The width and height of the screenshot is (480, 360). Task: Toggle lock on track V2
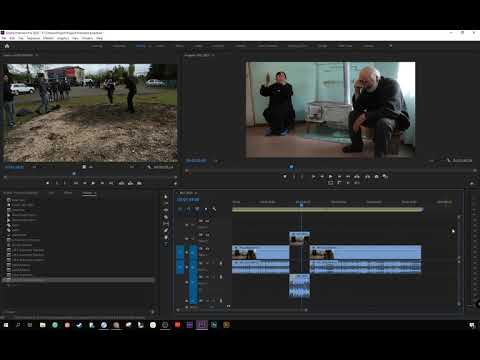tap(187, 239)
